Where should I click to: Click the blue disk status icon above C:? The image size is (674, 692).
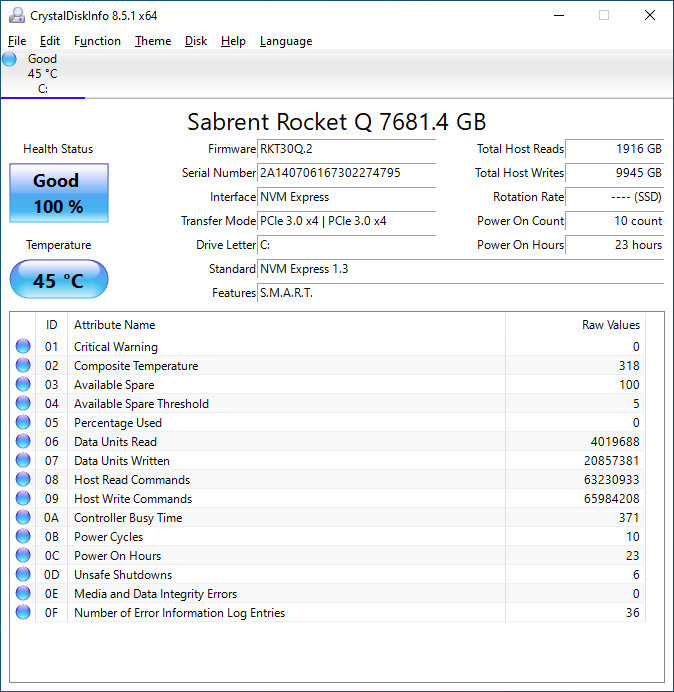coord(10,59)
